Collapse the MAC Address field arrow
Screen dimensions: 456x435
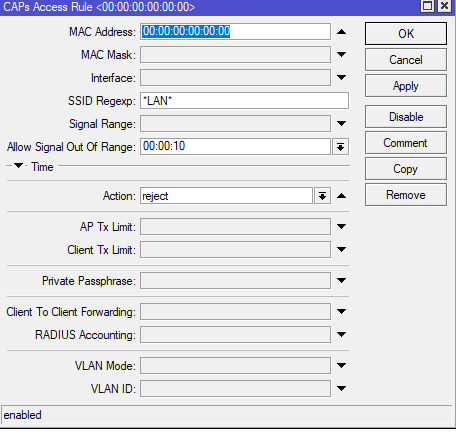pyautogui.click(x=341, y=32)
